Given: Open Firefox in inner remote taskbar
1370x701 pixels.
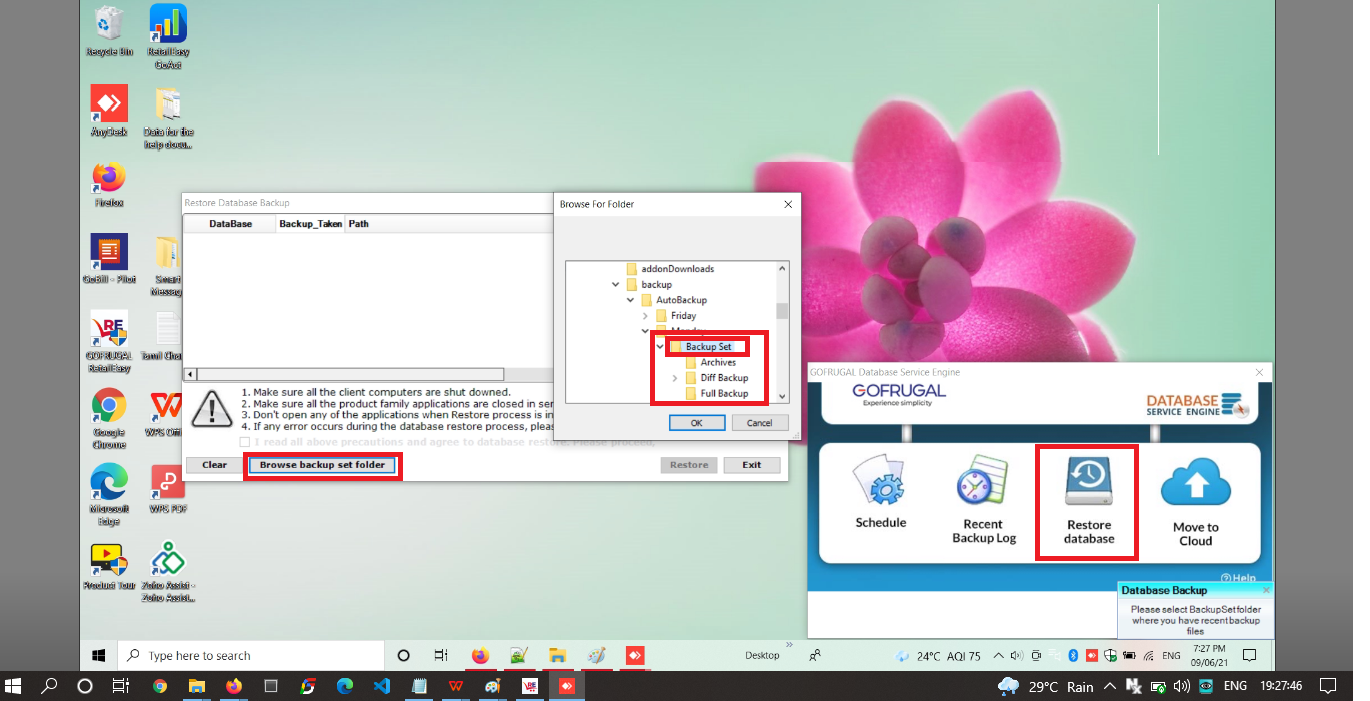Looking at the screenshot, I should 481,656.
